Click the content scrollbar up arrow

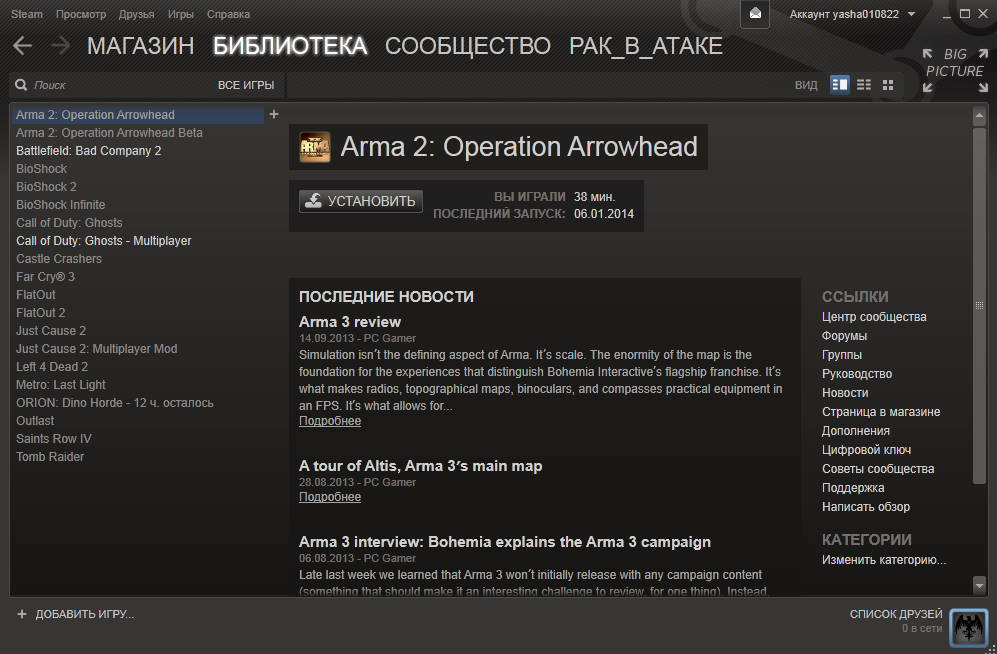pos(979,116)
